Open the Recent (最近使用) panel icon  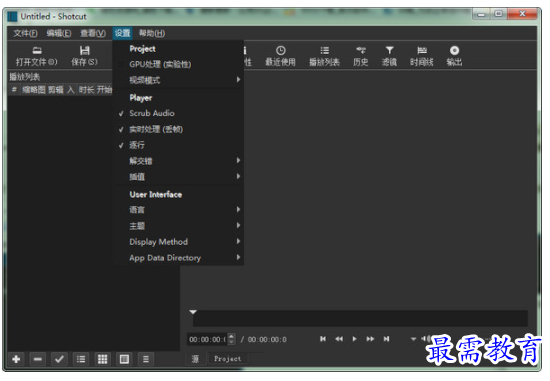click(x=280, y=56)
